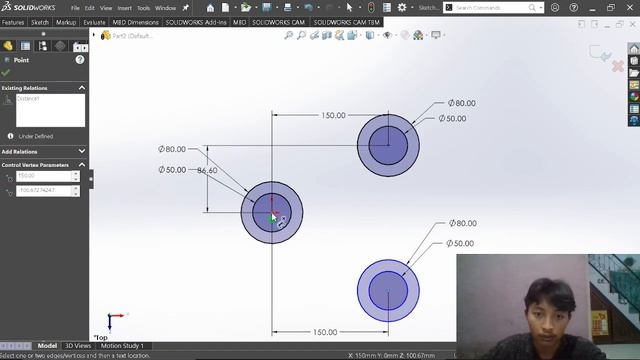Switch to FeatureManager design tree tab icon

(8, 46)
